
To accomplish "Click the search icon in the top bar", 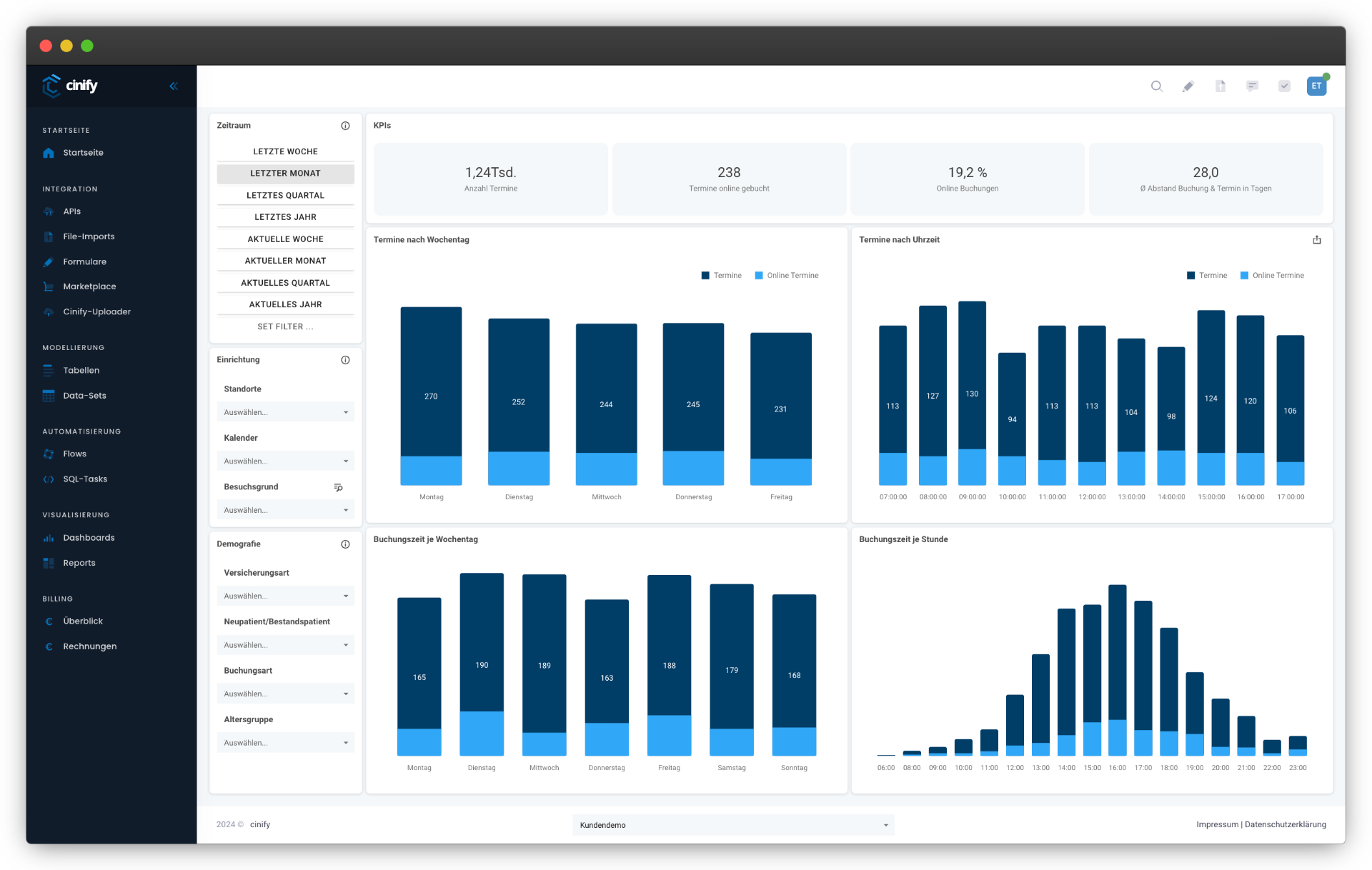I will [1157, 86].
